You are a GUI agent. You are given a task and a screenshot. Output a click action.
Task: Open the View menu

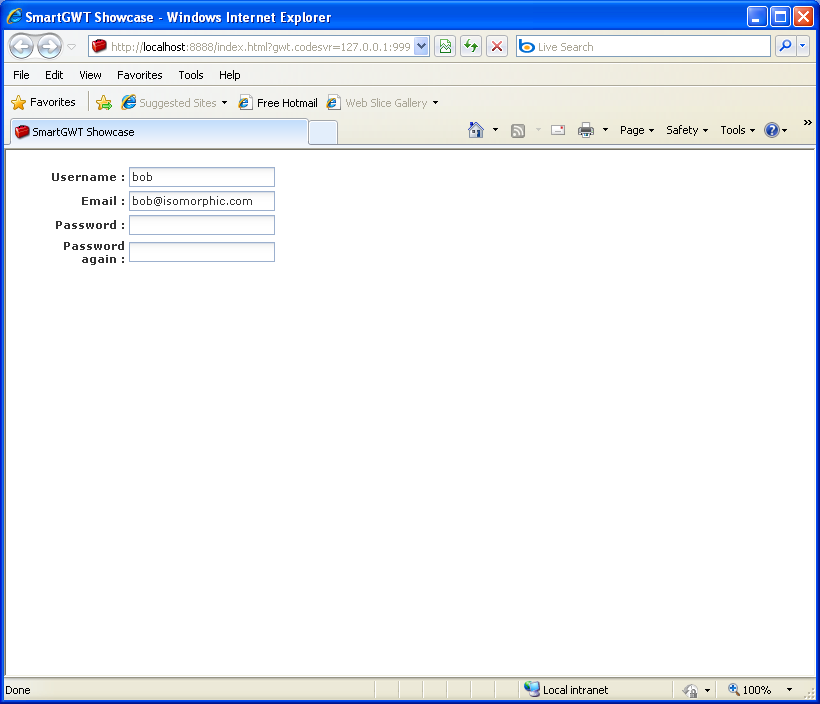point(90,75)
